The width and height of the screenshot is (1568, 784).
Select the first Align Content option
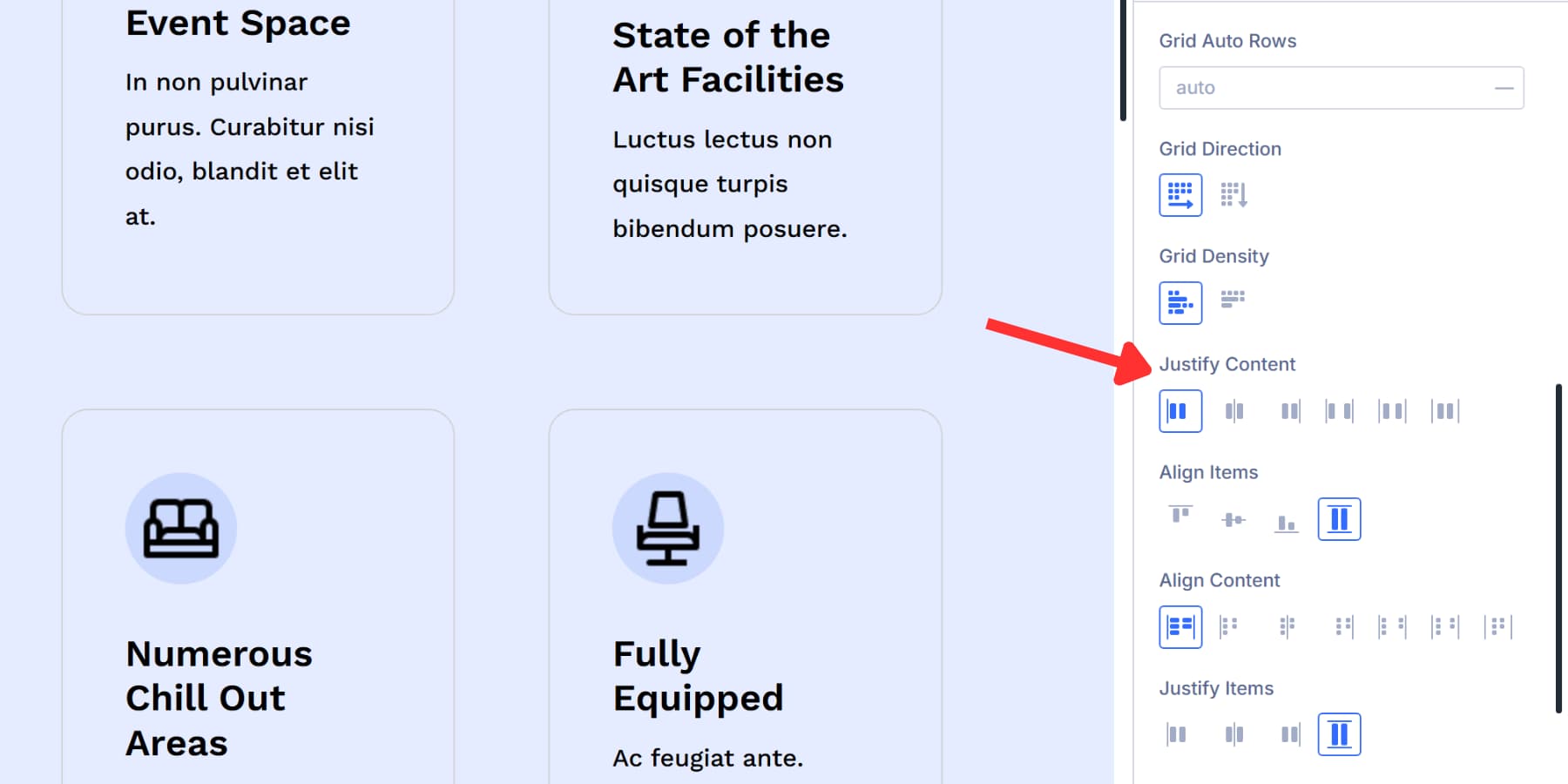point(1179,626)
